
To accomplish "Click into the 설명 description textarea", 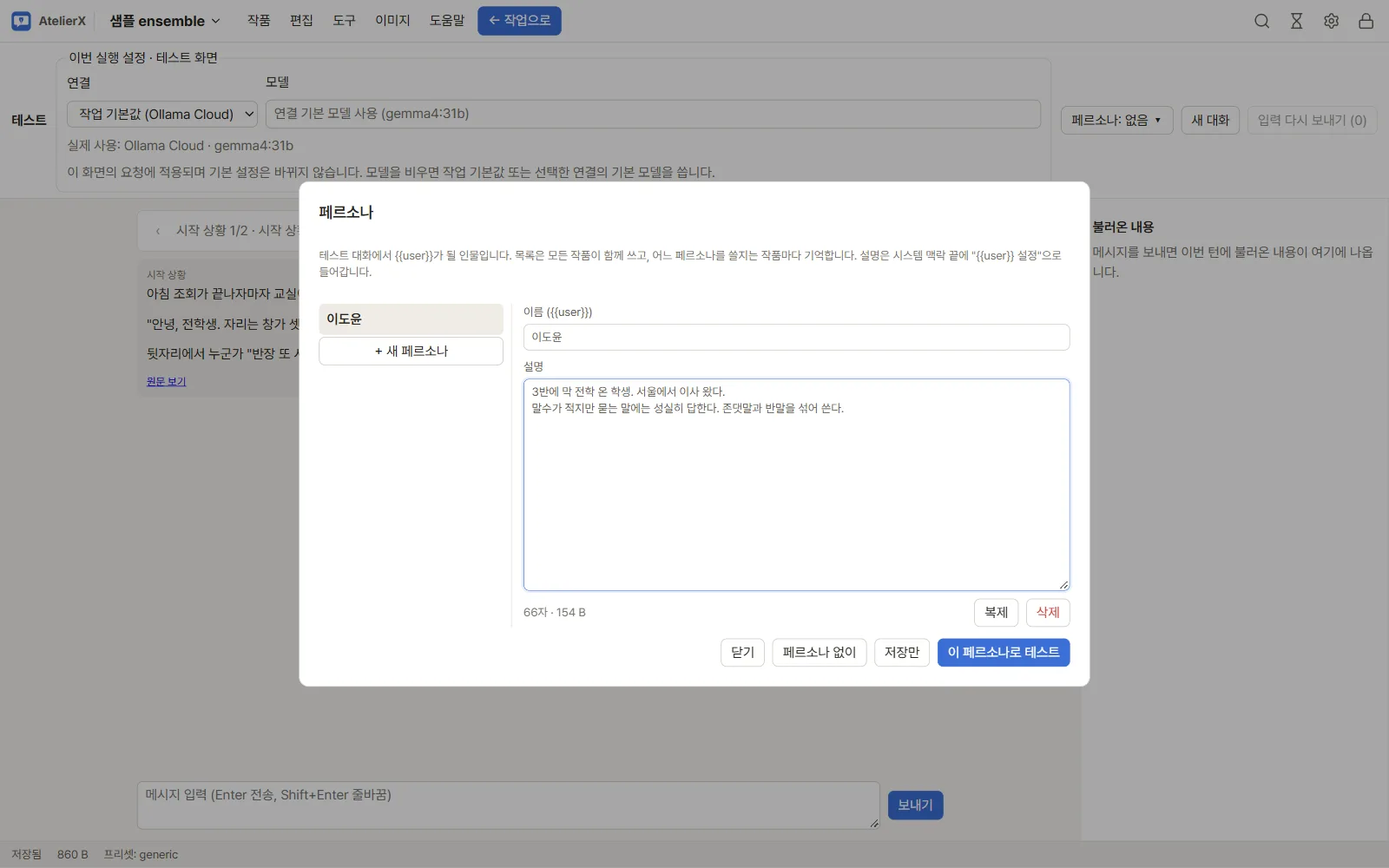I will click(x=796, y=484).
